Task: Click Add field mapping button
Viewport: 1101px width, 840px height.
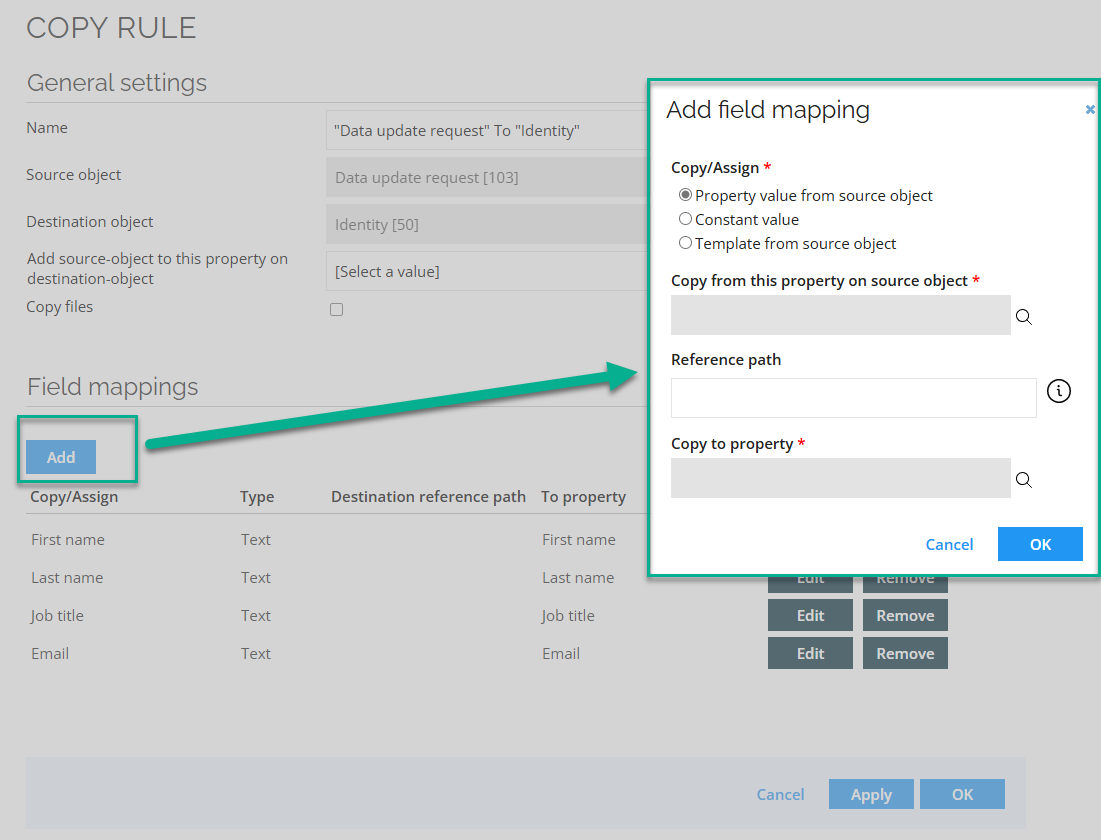Action: coord(61,457)
